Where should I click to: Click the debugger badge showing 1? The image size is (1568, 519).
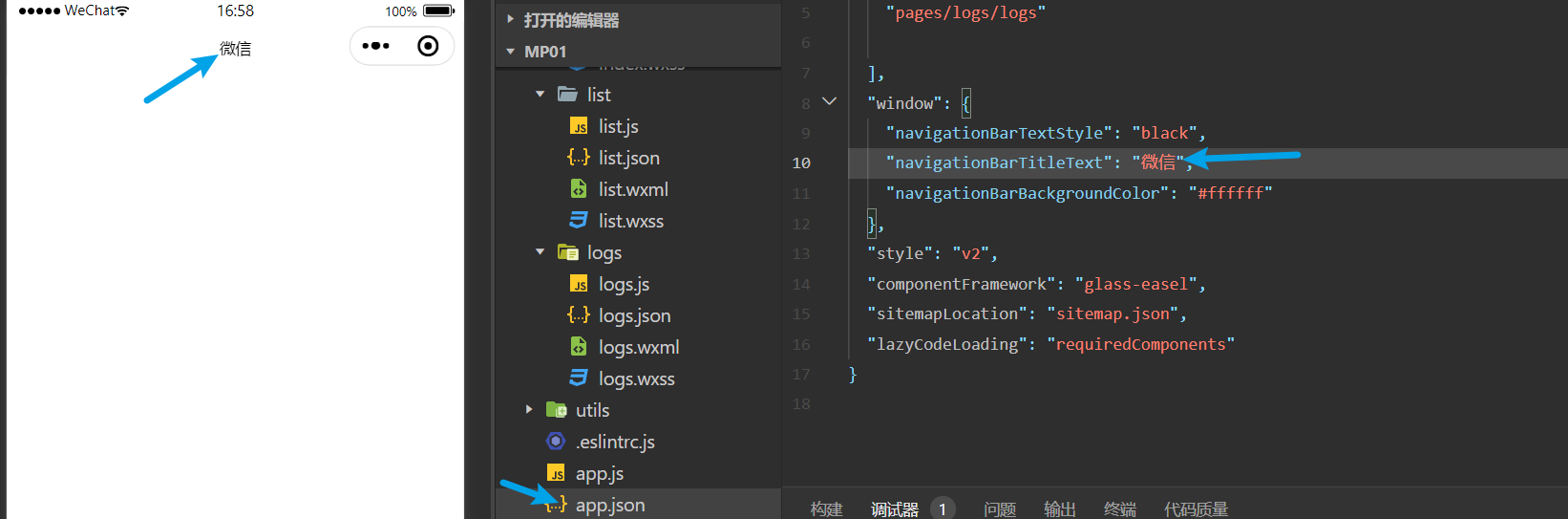tap(942, 509)
